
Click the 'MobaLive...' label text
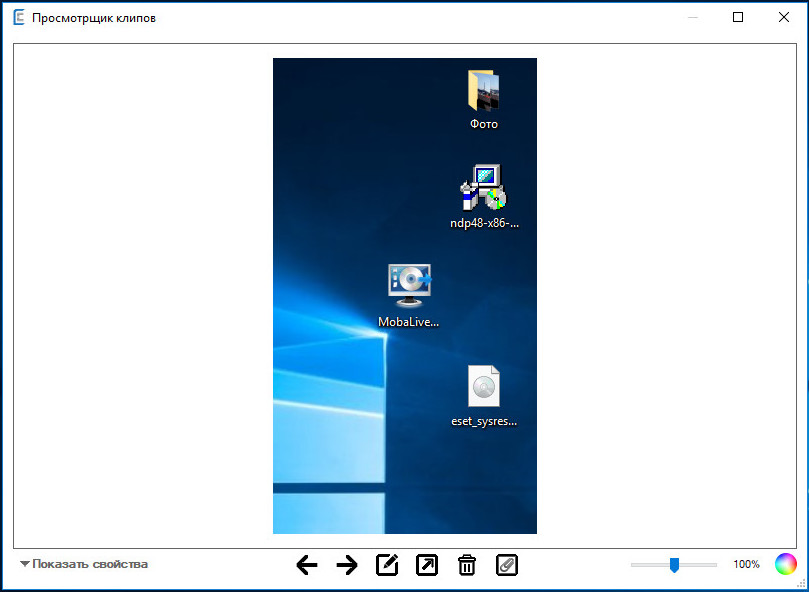409,322
